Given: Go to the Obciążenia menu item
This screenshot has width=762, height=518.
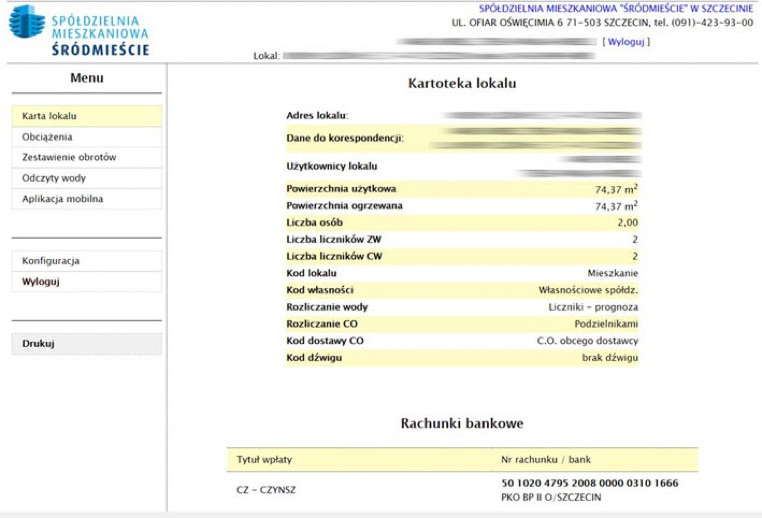Looking at the screenshot, I should (47, 137).
